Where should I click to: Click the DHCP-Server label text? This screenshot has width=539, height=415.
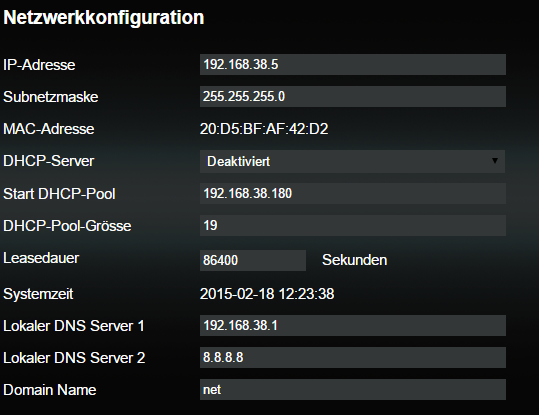(x=48, y=161)
